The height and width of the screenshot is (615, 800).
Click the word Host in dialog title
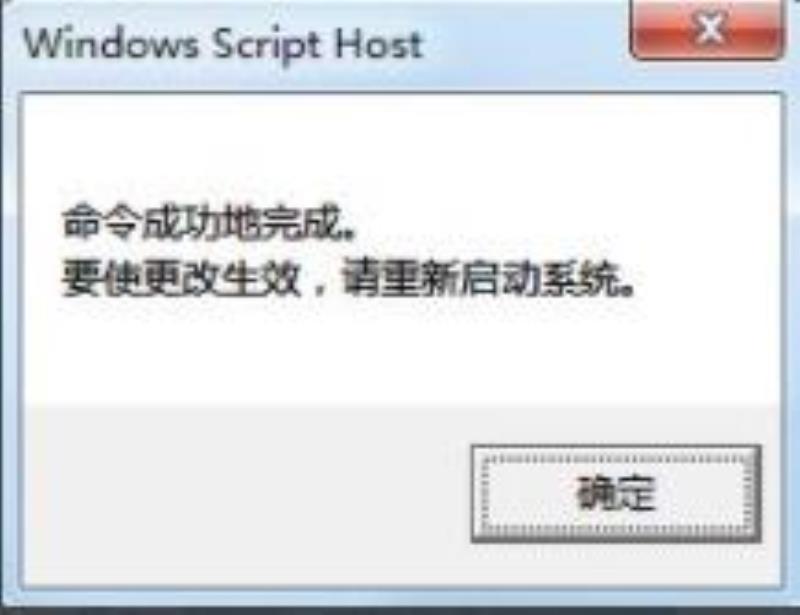tap(379, 44)
